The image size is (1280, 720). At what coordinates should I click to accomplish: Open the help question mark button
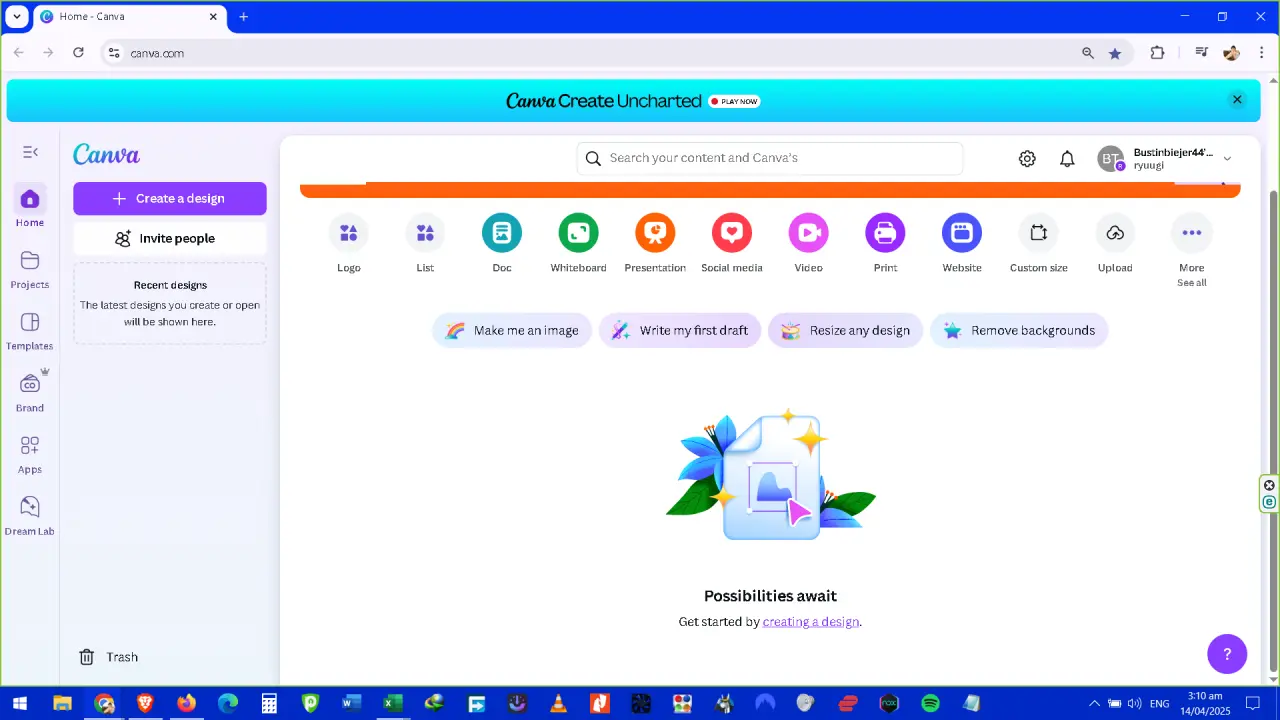1227,654
